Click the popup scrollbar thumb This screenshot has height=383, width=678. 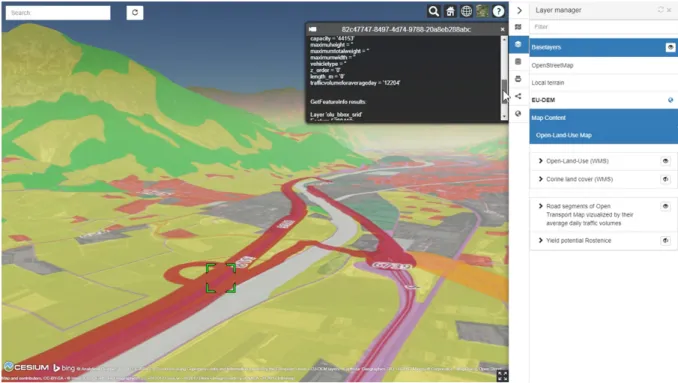click(504, 91)
